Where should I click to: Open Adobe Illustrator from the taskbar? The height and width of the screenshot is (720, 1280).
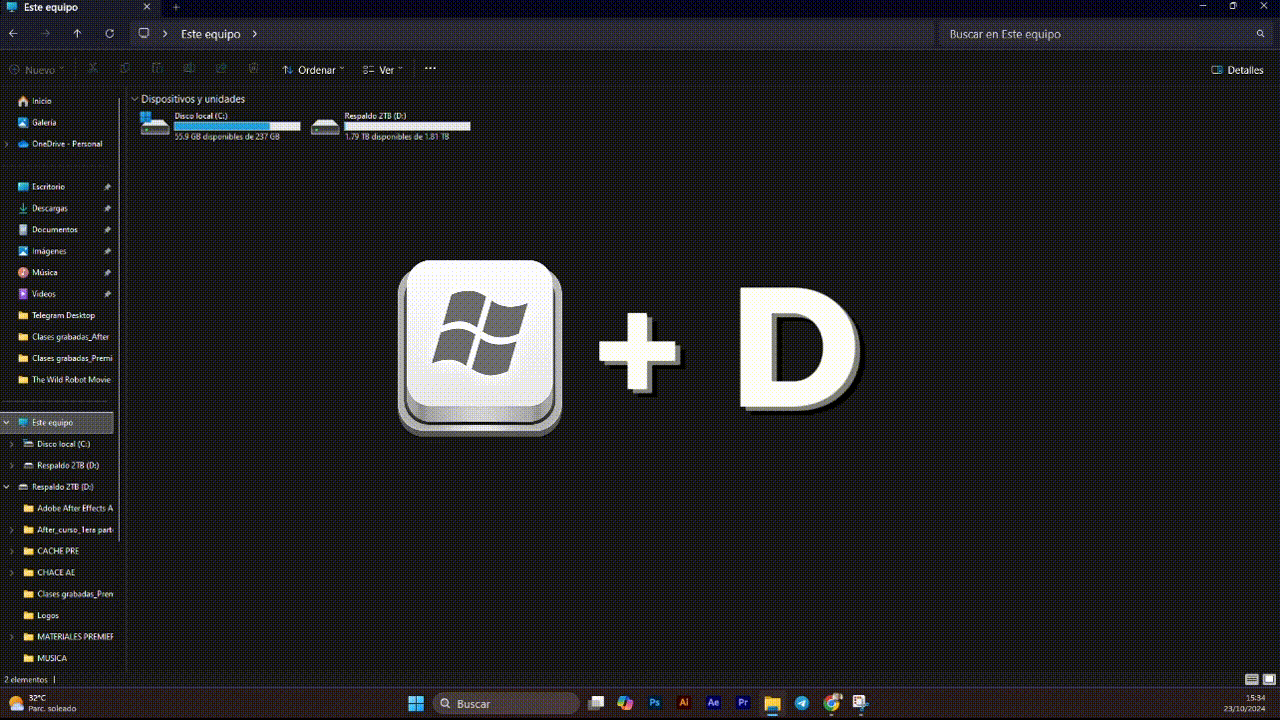(x=684, y=703)
